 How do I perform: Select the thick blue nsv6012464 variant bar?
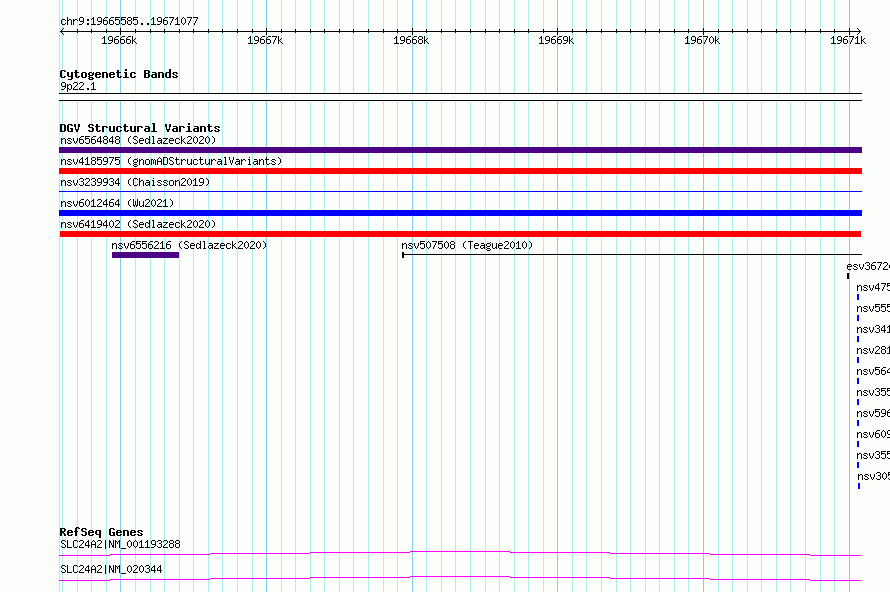[460, 213]
